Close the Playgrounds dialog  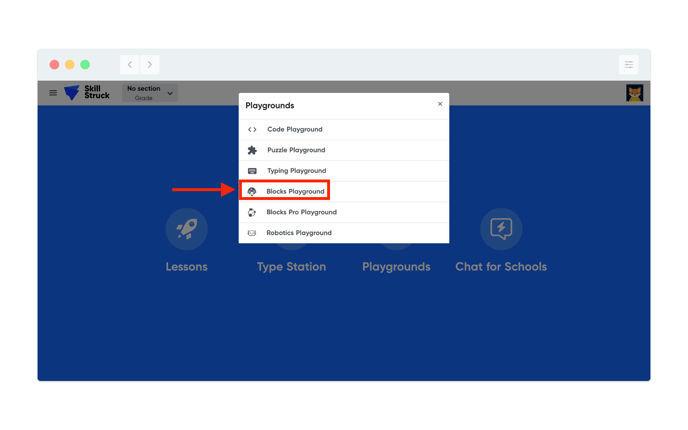[x=440, y=104]
